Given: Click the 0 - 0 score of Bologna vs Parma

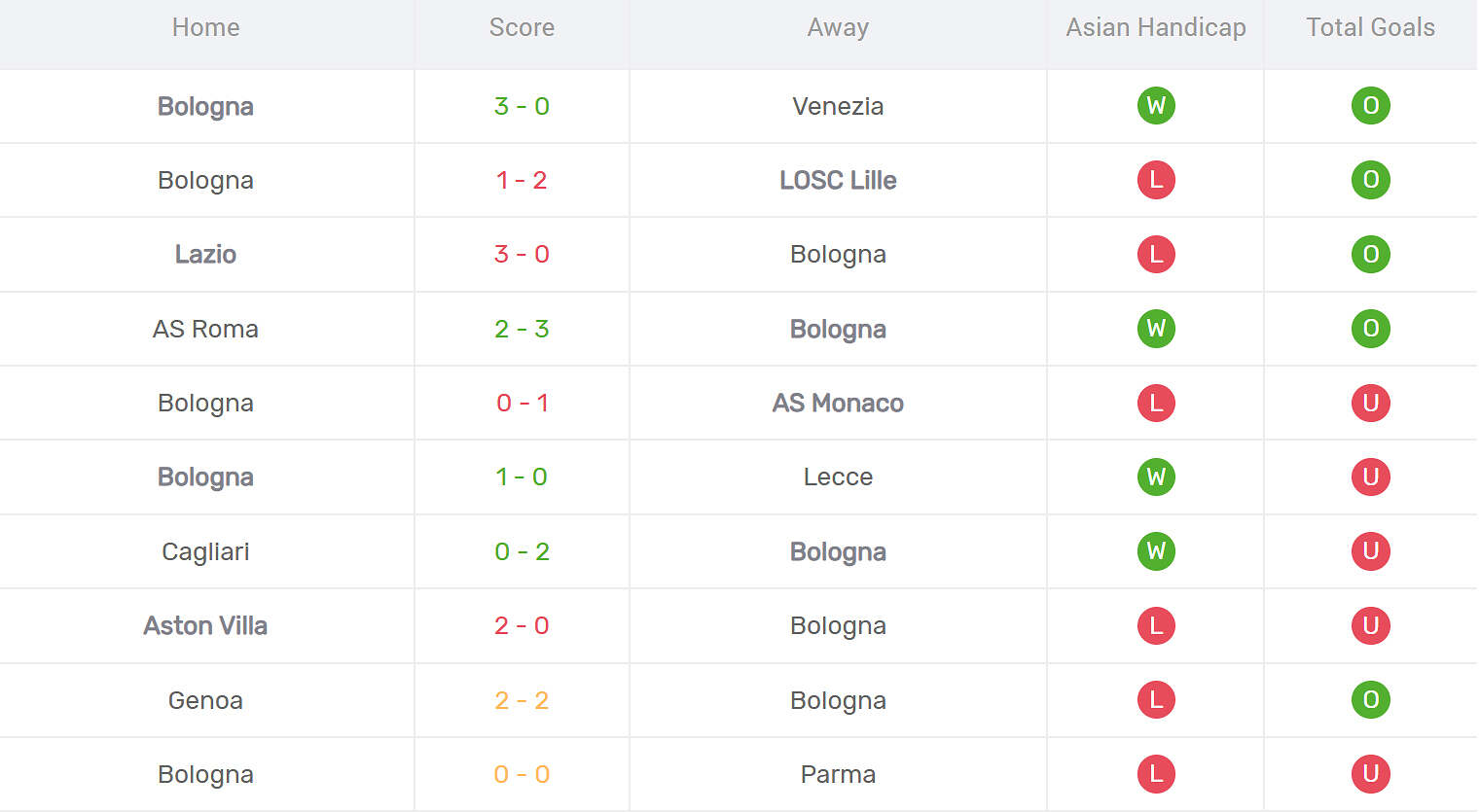Looking at the screenshot, I should (x=522, y=774).
